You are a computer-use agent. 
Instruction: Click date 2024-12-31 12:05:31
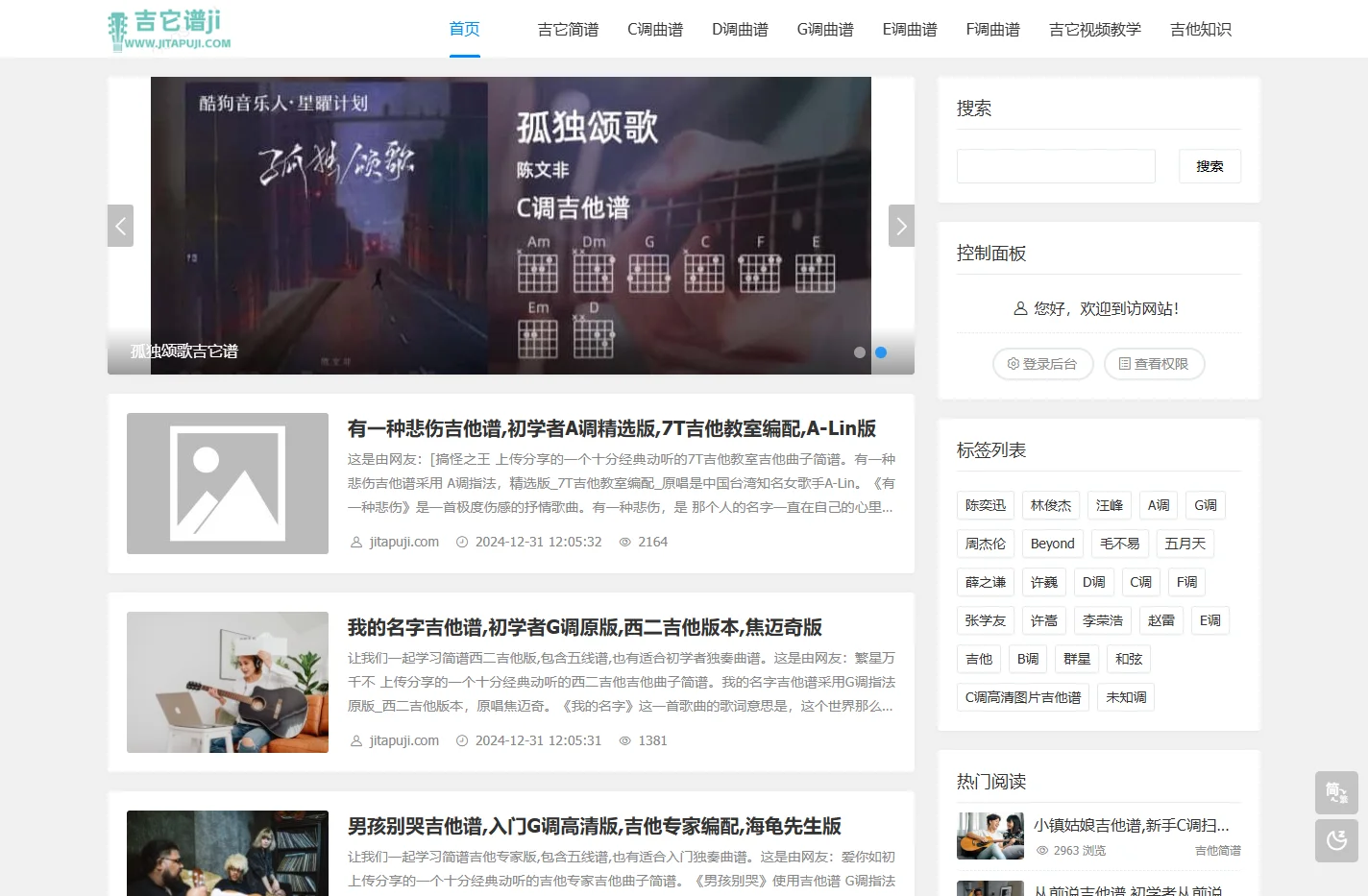pyautogui.click(x=538, y=740)
